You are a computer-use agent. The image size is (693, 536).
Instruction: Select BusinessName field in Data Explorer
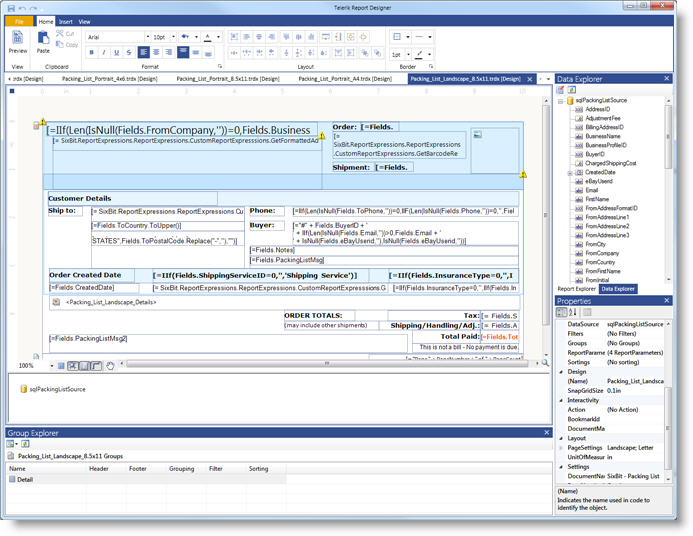point(603,137)
